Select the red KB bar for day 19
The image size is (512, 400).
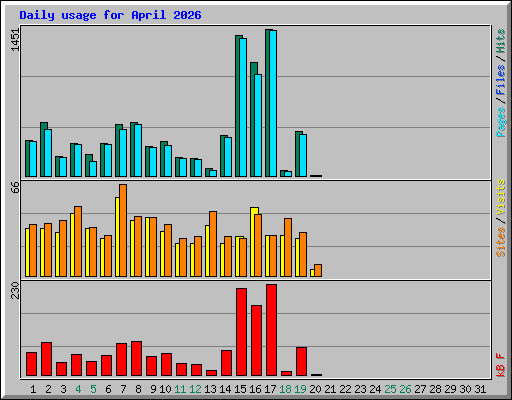(301, 361)
